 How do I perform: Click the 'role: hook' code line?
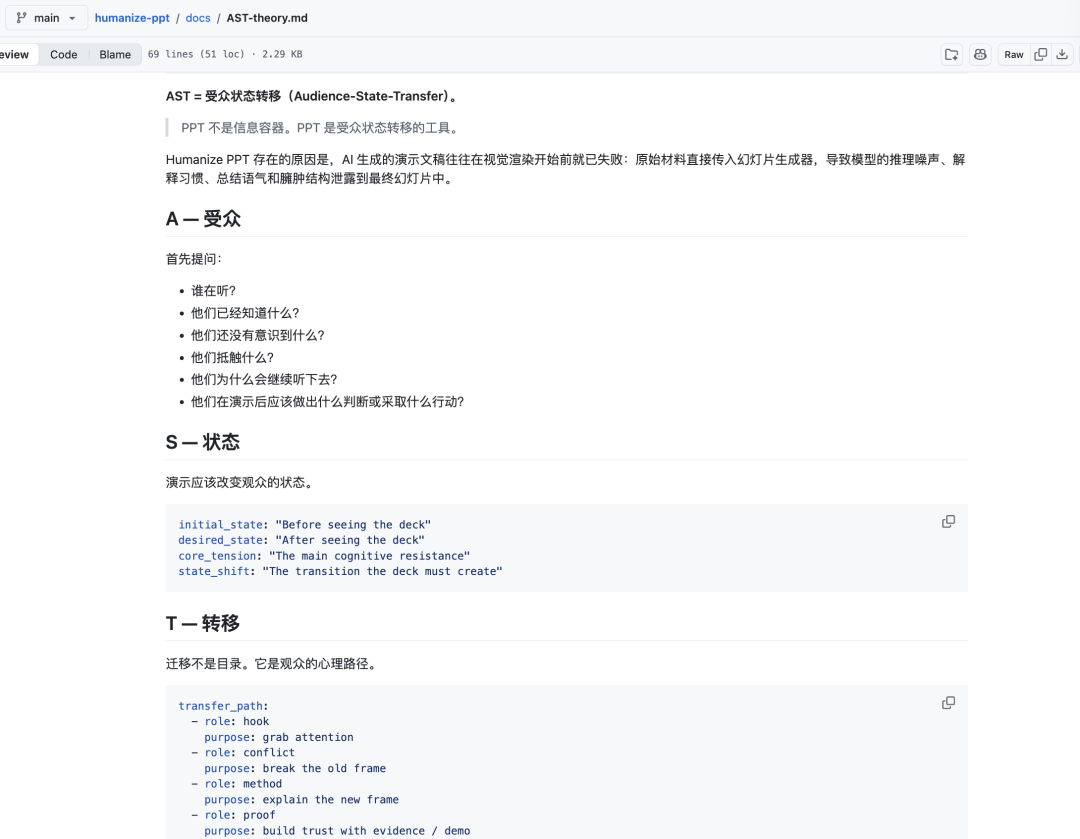pos(230,721)
